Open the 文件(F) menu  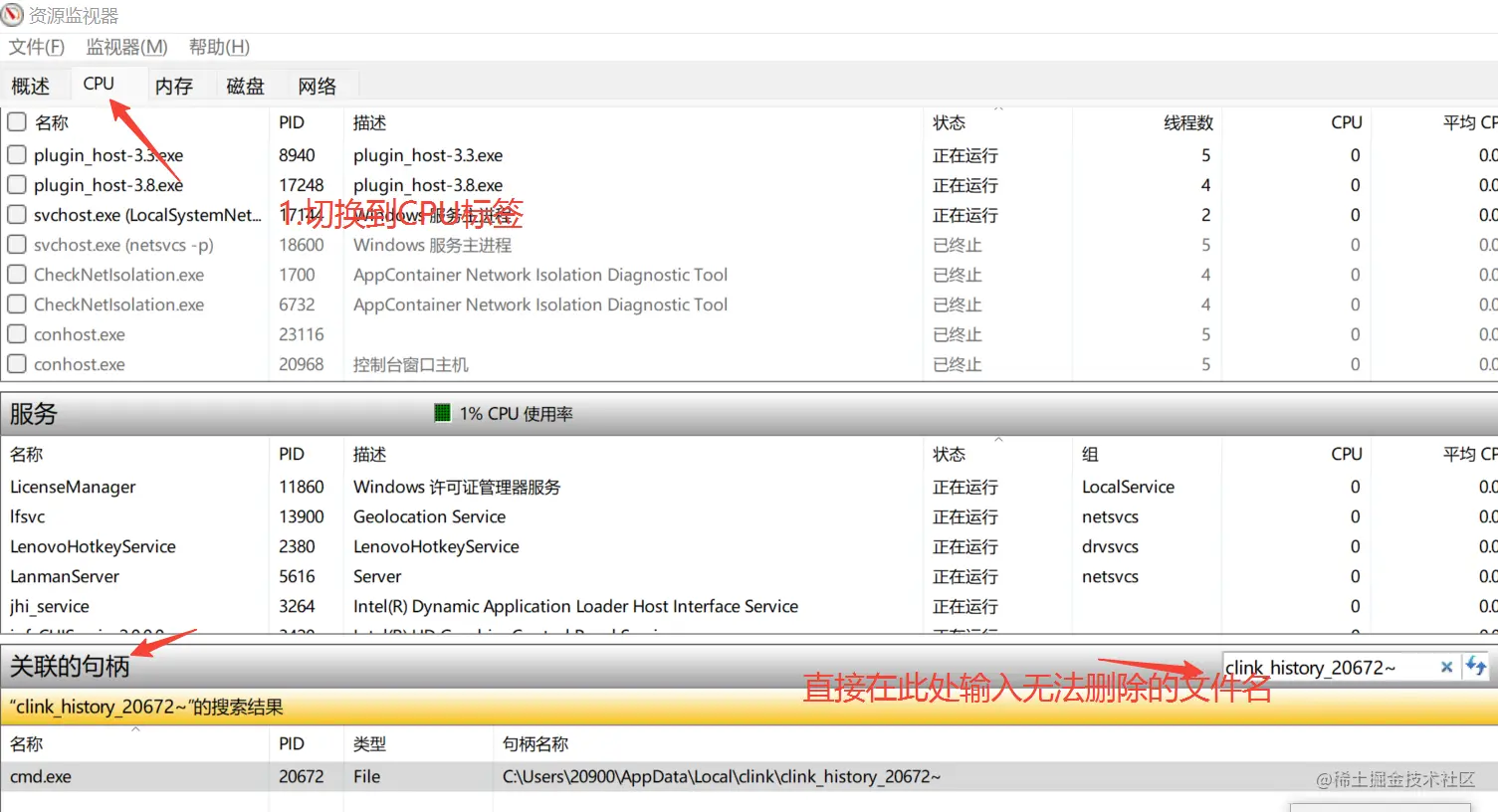[x=37, y=47]
